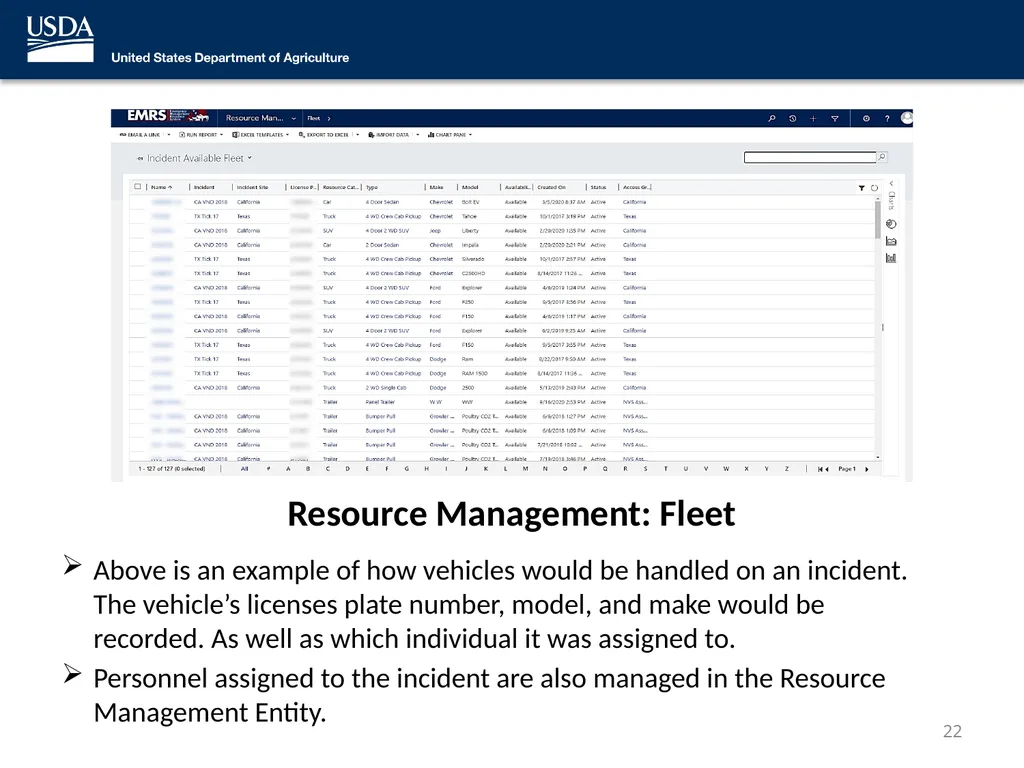Sort by Incident Site column header
The width and height of the screenshot is (1024, 768).
[x=252, y=187]
